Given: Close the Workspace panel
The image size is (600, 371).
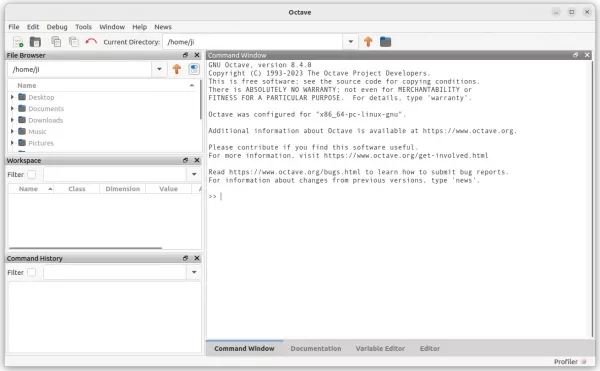Looking at the screenshot, I should pyautogui.click(x=197, y=160).
